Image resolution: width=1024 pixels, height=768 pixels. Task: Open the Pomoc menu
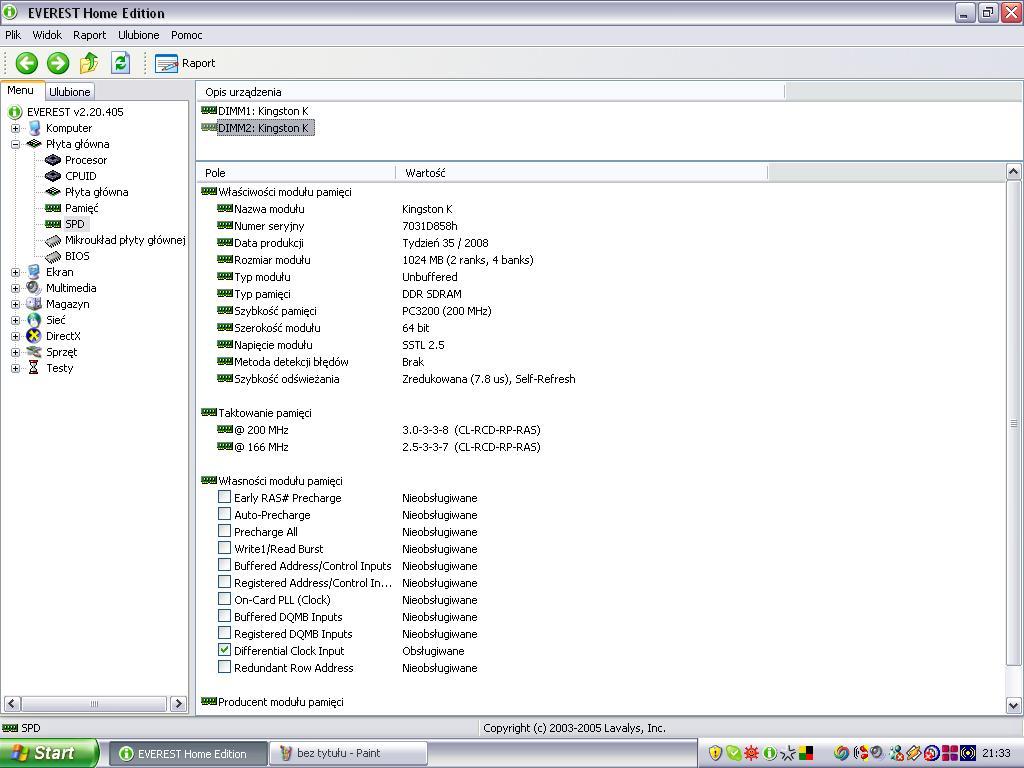187,35
